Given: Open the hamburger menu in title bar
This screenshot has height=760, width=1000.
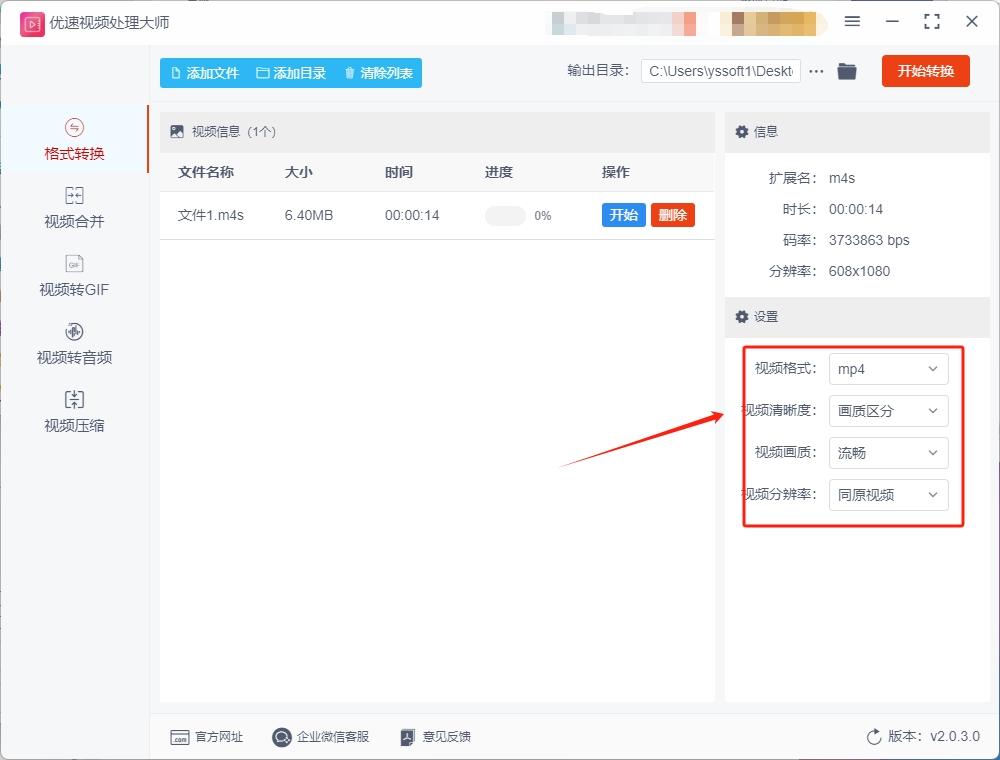Looking at the screenshot, I should [853, 22].
